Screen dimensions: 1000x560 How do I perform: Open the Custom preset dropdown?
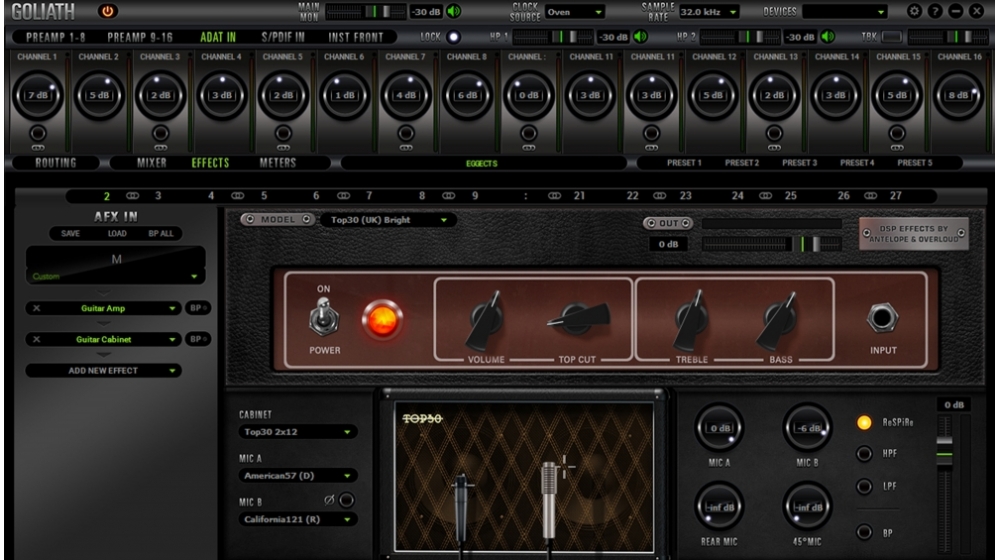coord(115,276)
